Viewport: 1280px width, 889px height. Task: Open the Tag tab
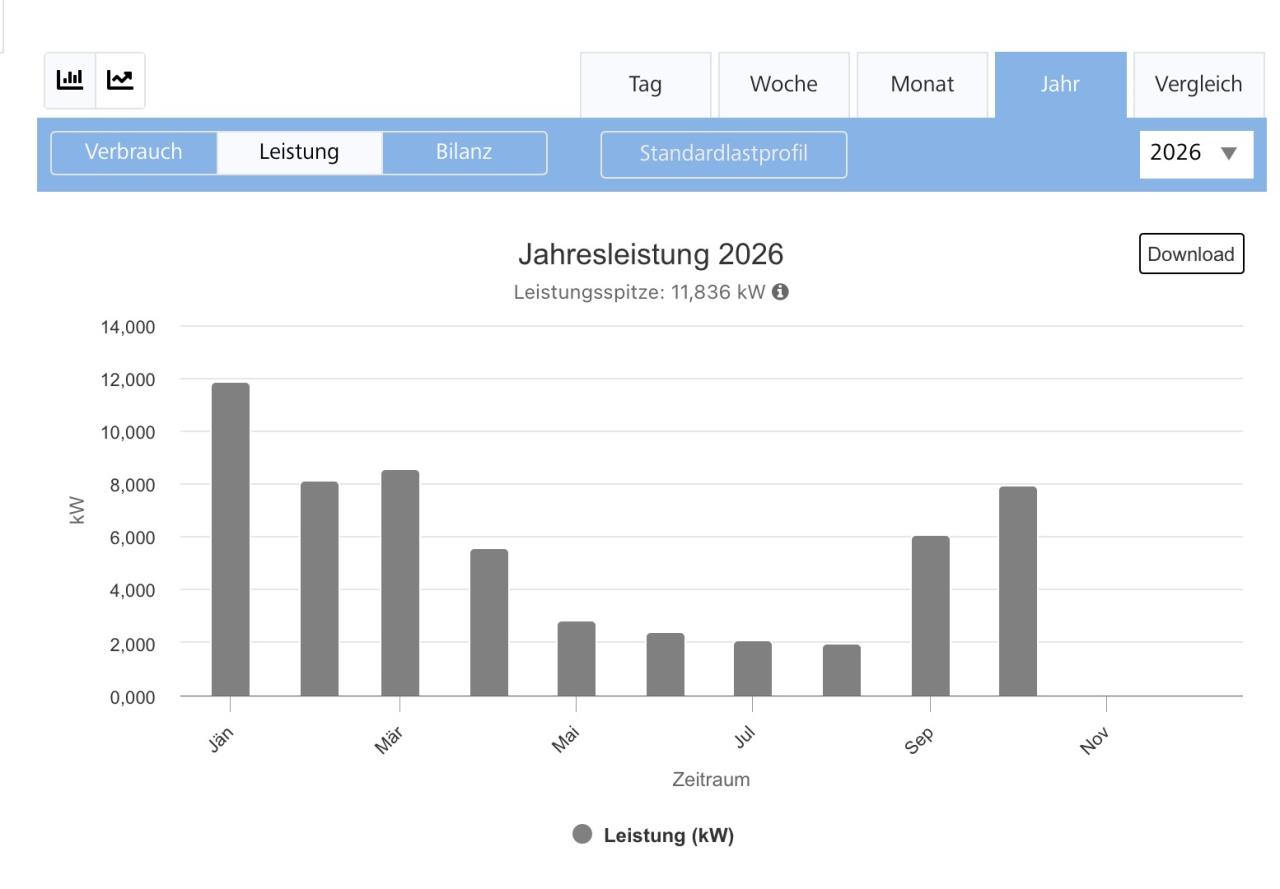(x=646, y=85)
